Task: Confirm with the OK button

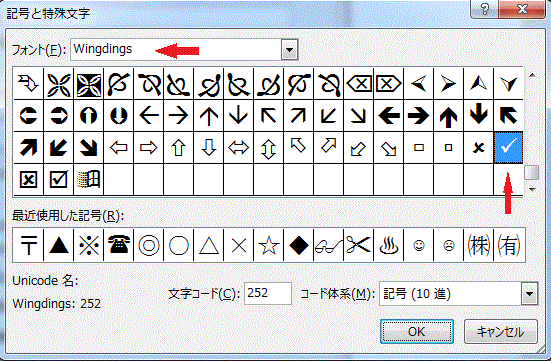Action: point(417,331)
